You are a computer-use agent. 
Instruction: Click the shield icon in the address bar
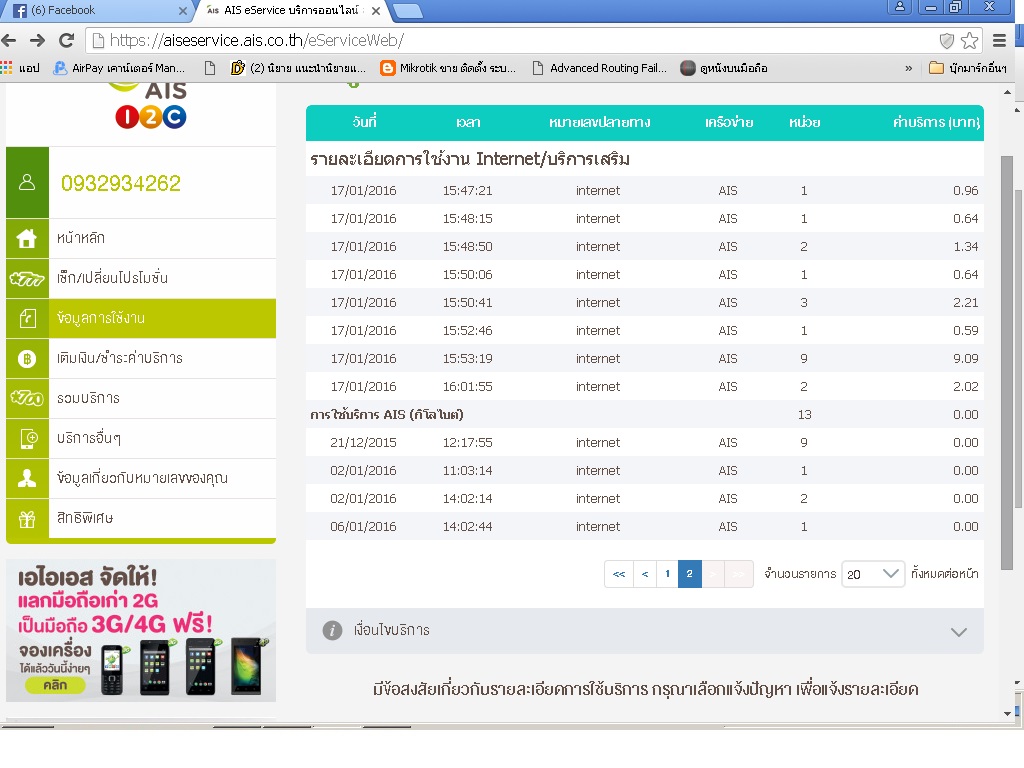point(946,41)
